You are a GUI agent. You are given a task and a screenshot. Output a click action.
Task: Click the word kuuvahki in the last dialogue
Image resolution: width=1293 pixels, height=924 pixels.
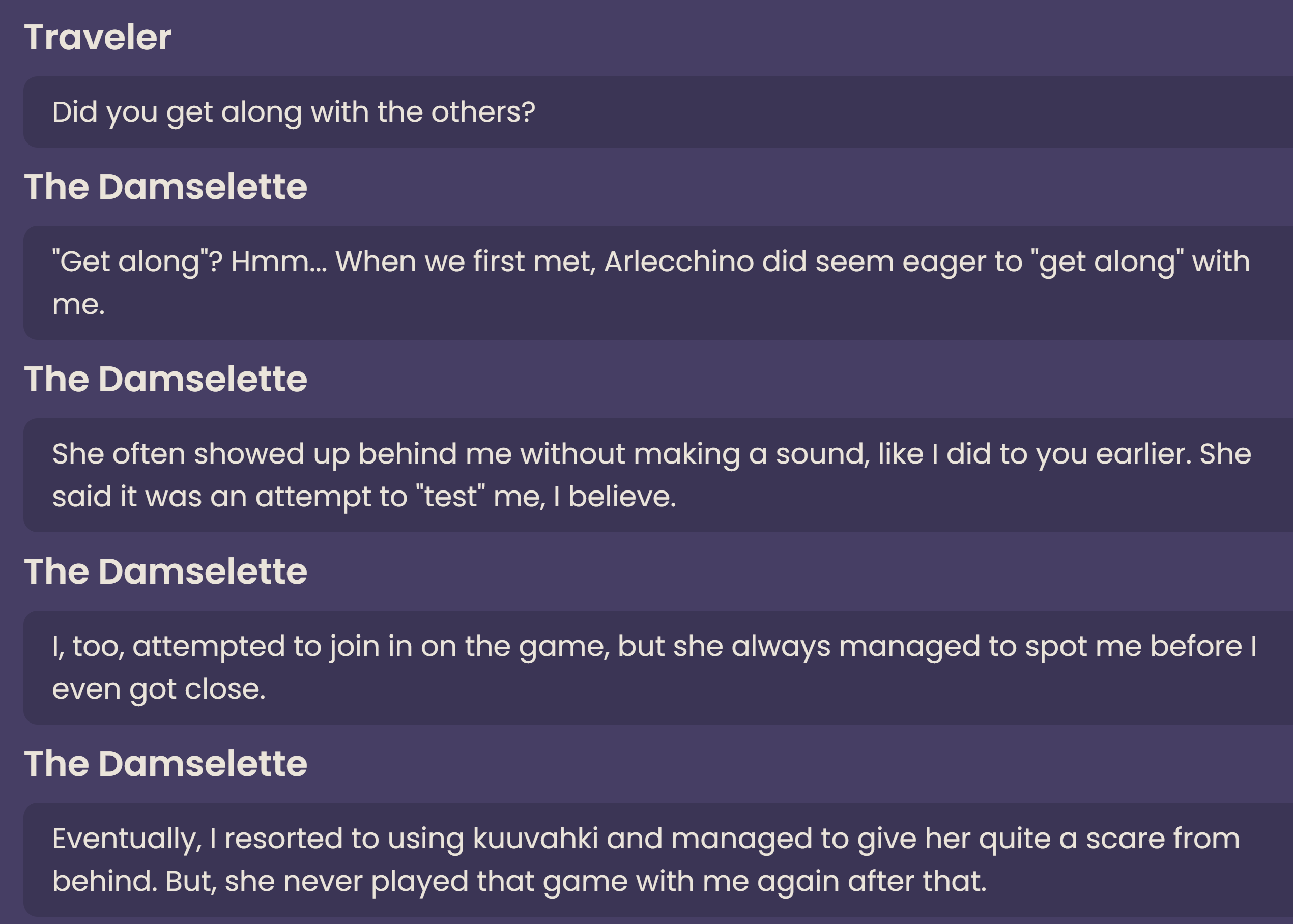tap(535, 838)
